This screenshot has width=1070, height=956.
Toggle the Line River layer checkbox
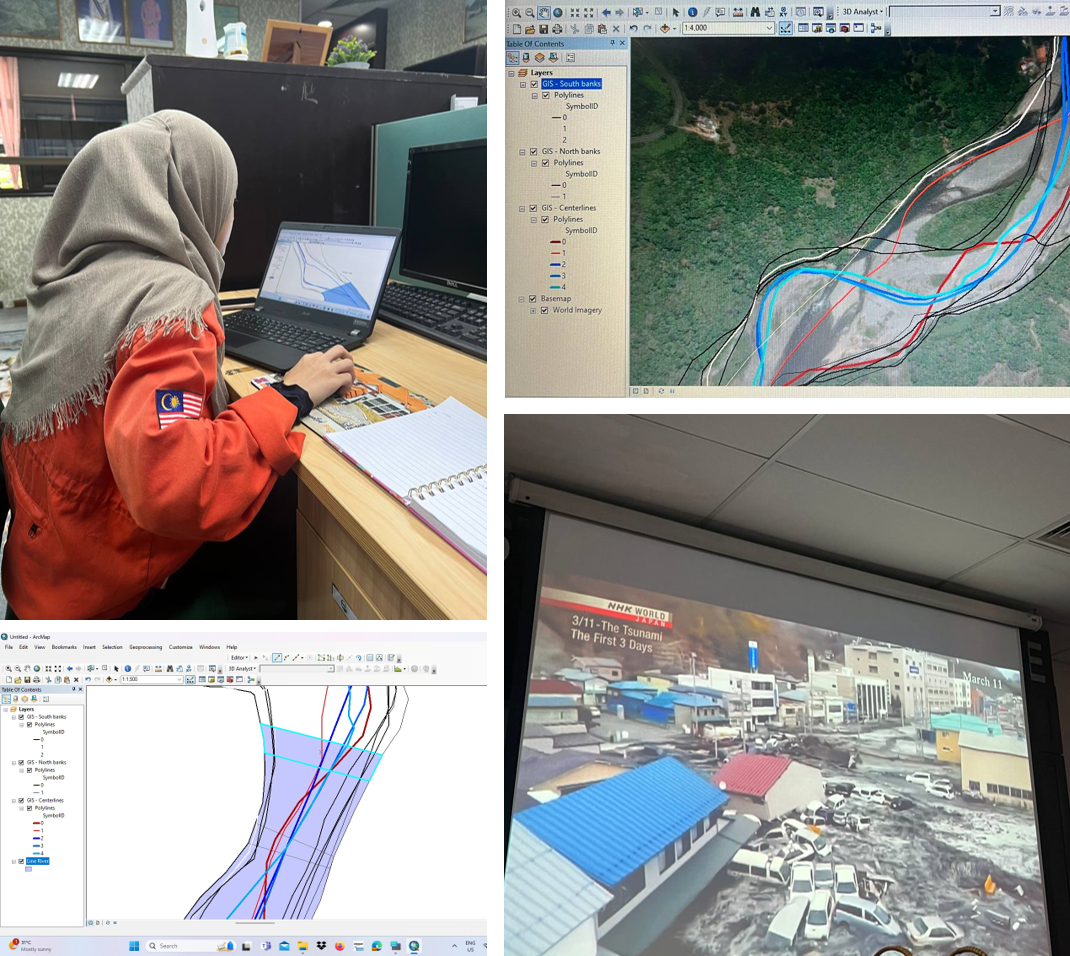(21, 861)
